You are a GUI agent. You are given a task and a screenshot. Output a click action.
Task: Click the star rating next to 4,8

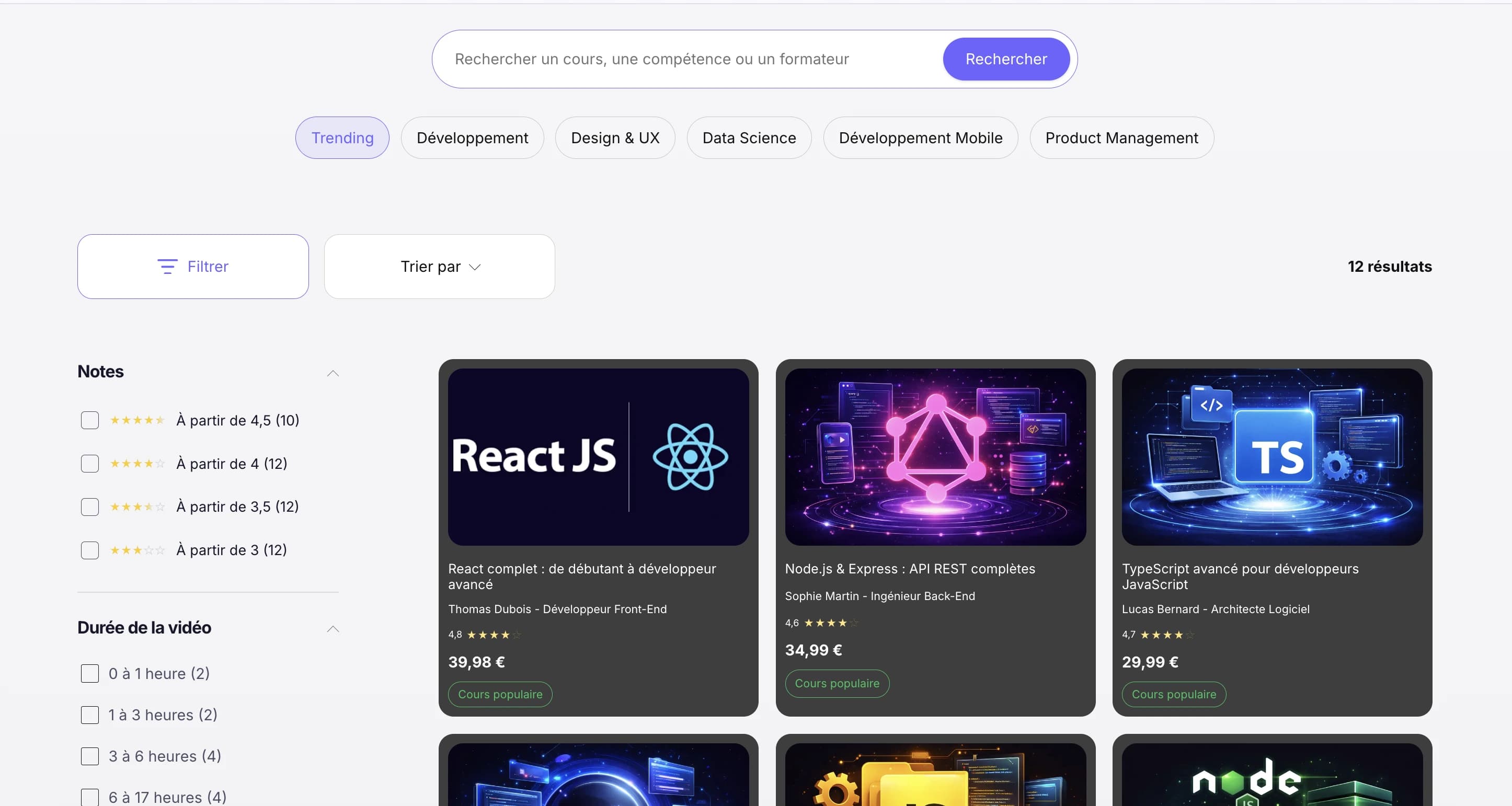(x=494, y=635)
